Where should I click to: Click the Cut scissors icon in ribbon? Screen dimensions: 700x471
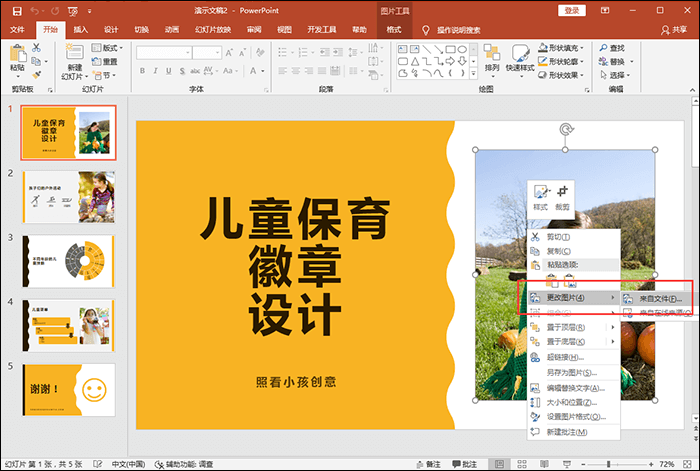pyautogui.click(x=37, y=47)
